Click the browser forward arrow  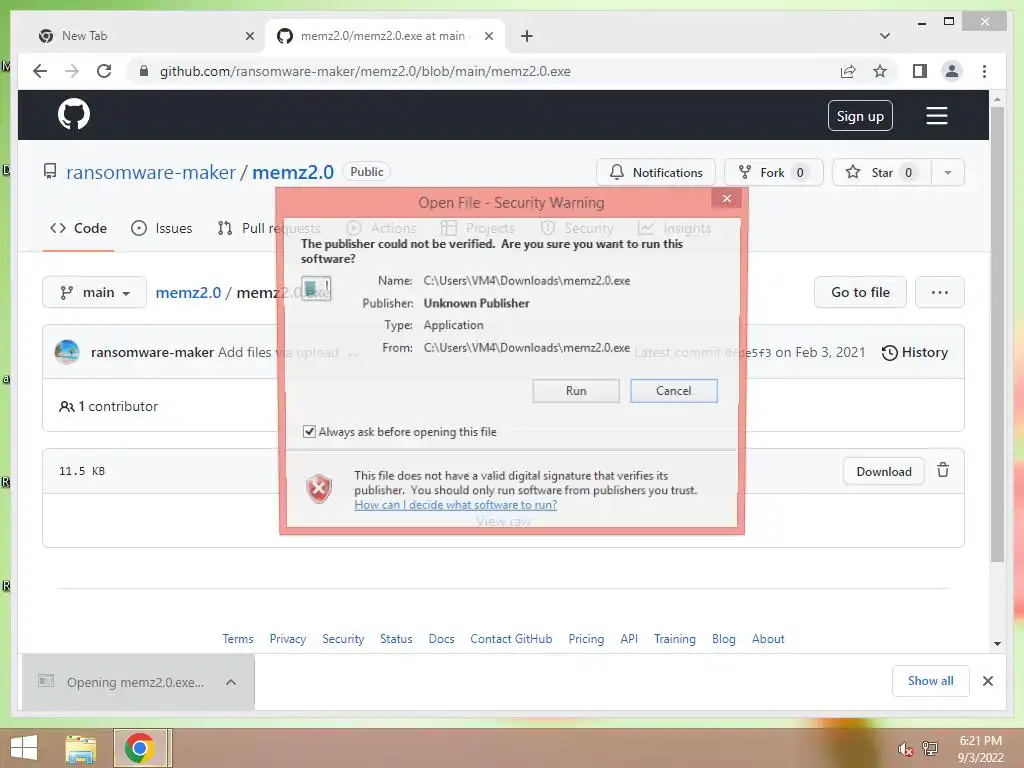[x=72, y=71]
